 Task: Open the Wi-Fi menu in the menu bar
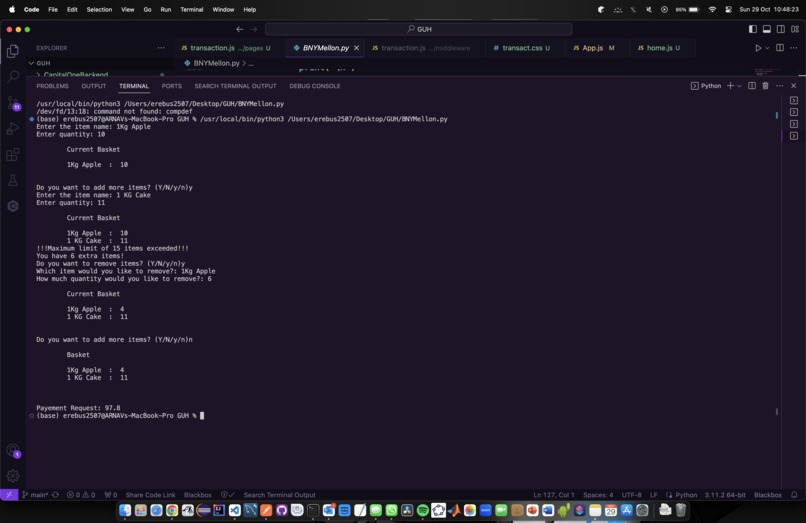point(712,9)
